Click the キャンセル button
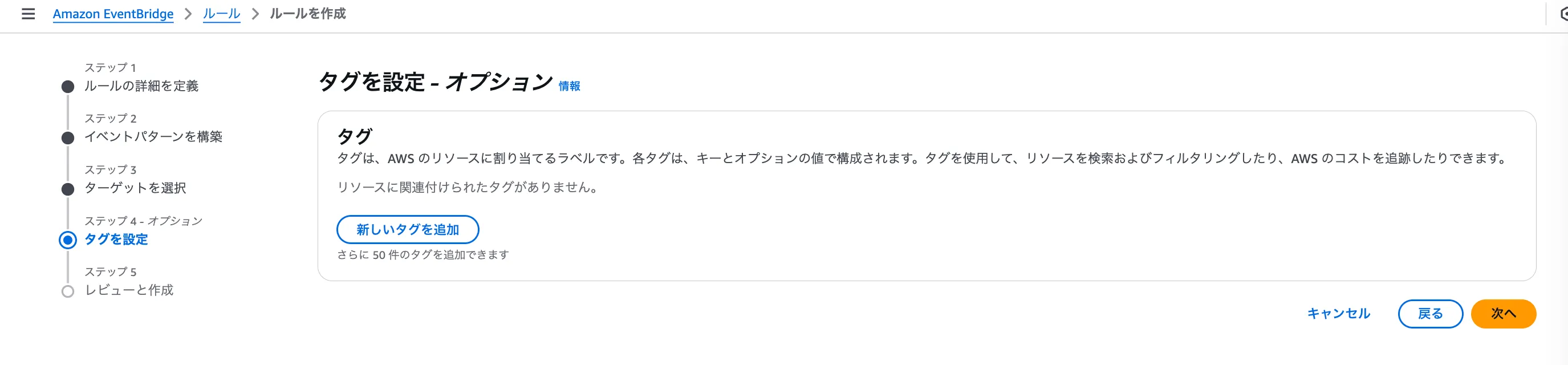 1338,314
